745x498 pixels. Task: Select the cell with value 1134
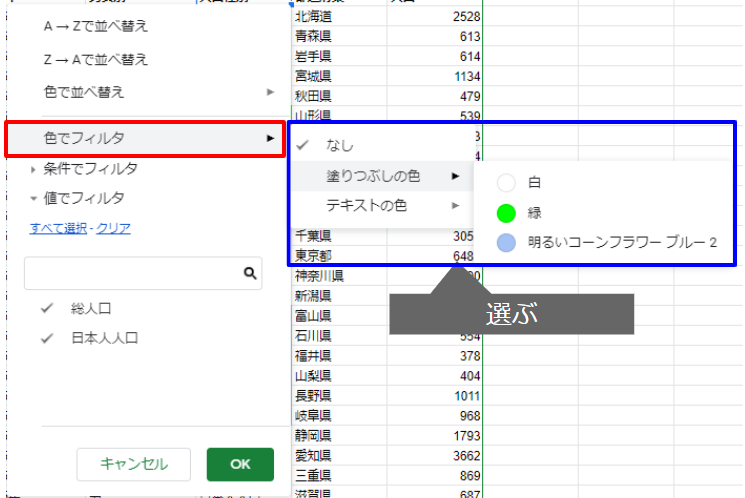pos(435,77)
